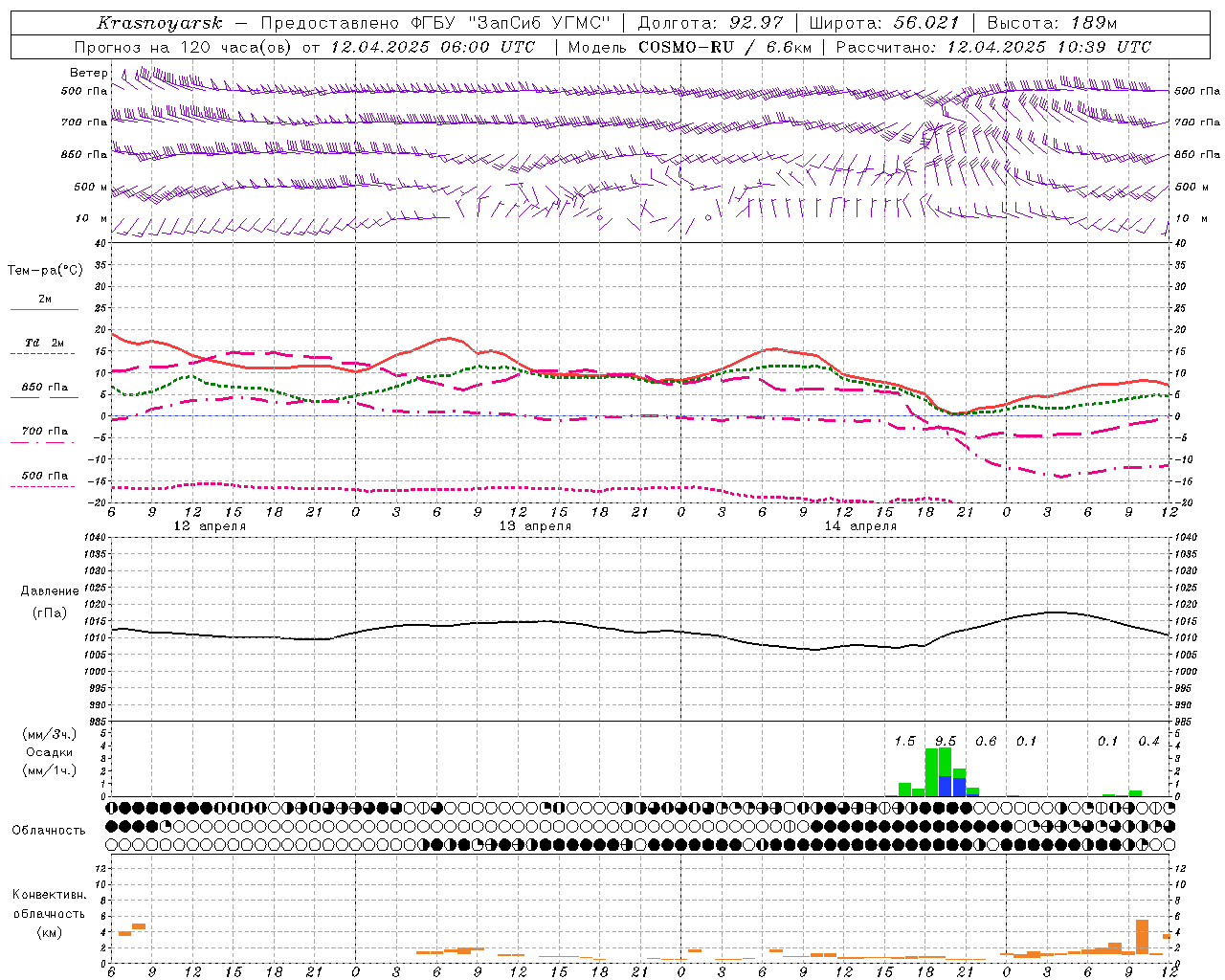
Task: Click the '(мм/1ч.)' precipitation unit label
Action: coord(50,770)
